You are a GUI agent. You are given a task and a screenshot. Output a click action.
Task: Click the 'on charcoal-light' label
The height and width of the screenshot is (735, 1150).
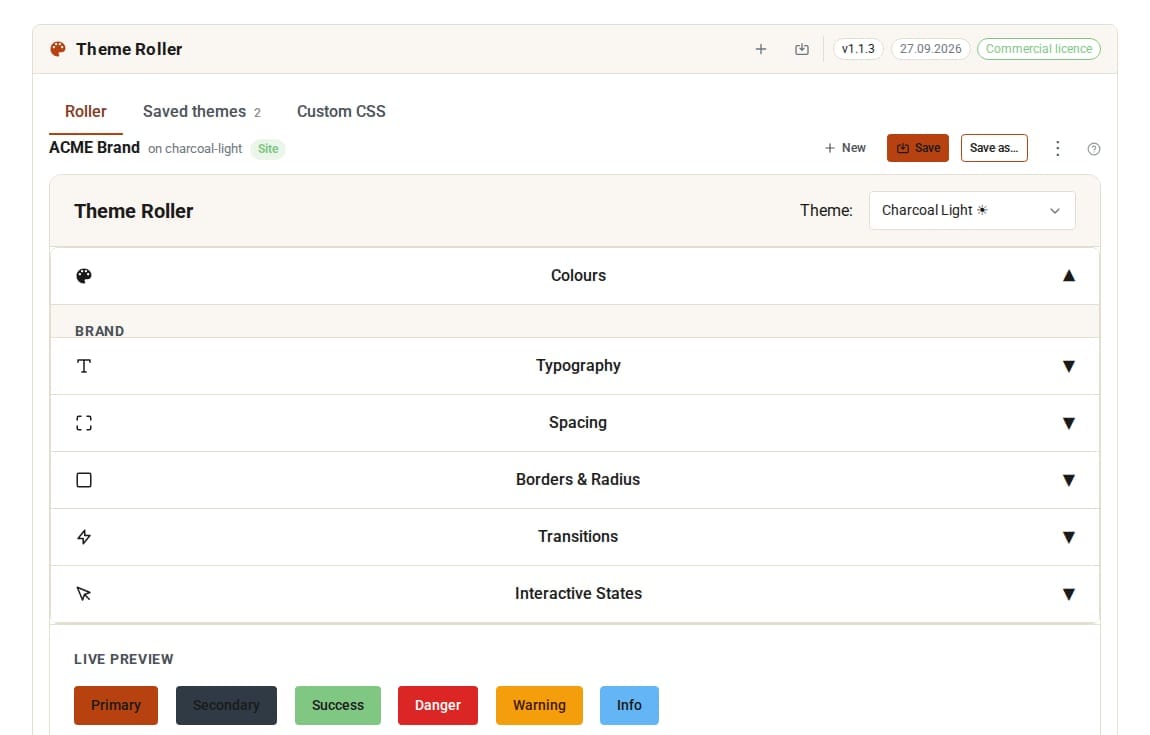pos(195,149)
